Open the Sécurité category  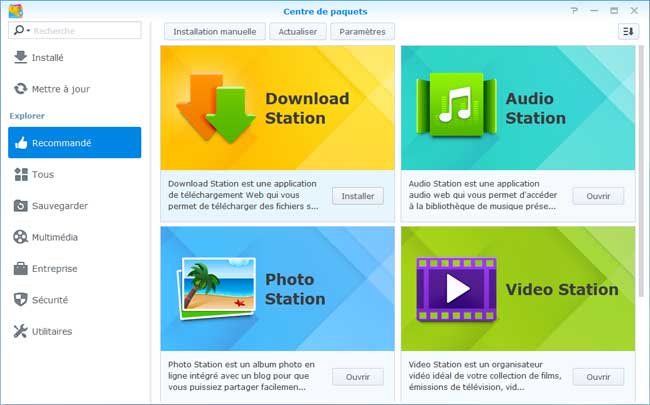[x=75, y=300]
